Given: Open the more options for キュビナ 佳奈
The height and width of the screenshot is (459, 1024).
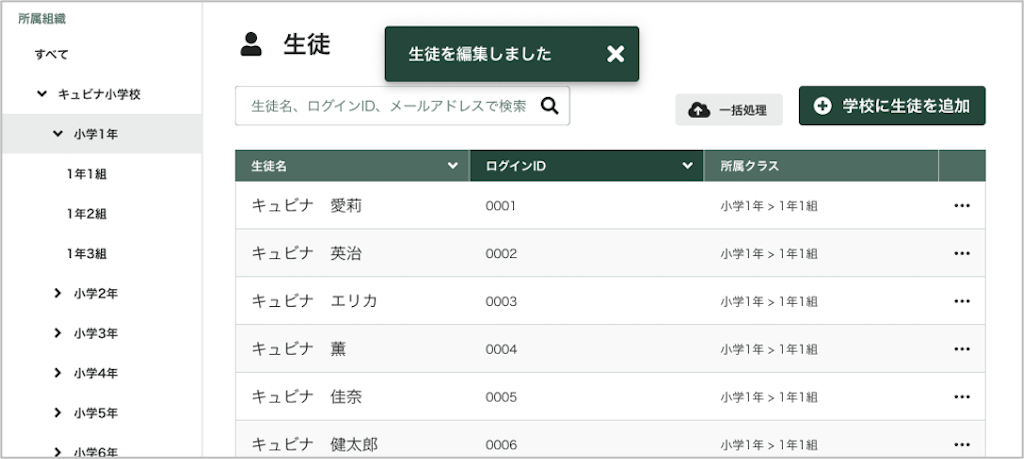Looking at the screenshot, I should pos(961,397).
